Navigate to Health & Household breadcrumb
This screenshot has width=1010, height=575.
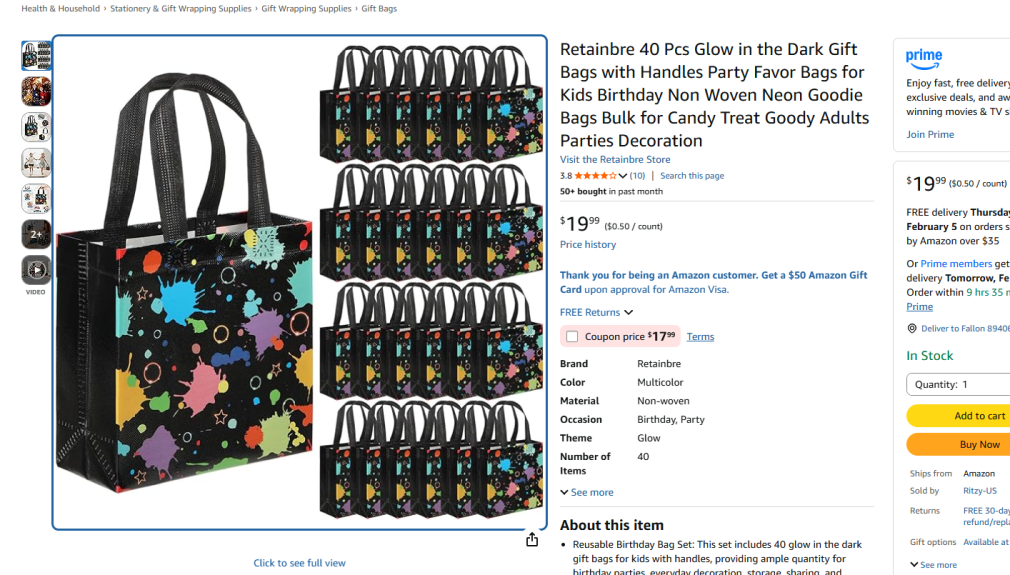(60, 9)
